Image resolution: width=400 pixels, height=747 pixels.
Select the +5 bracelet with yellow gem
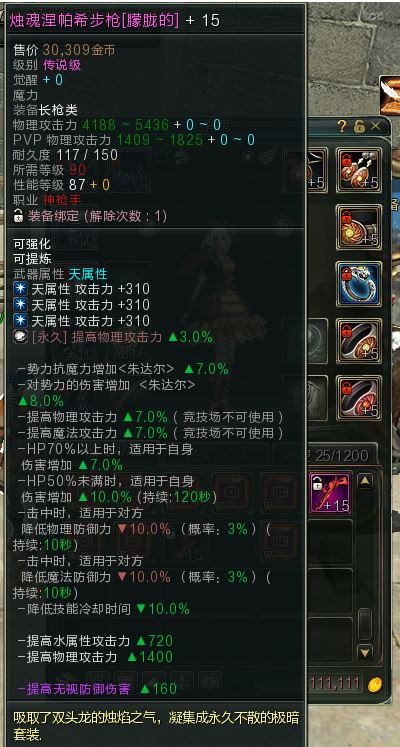(x=359, y=341)
